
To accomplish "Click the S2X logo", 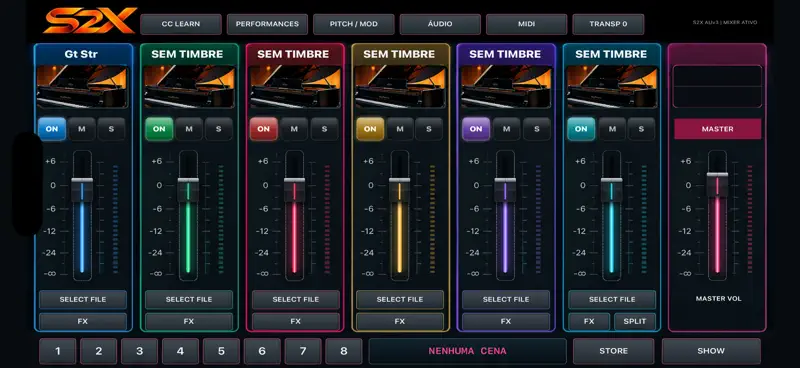I will 90,21.
